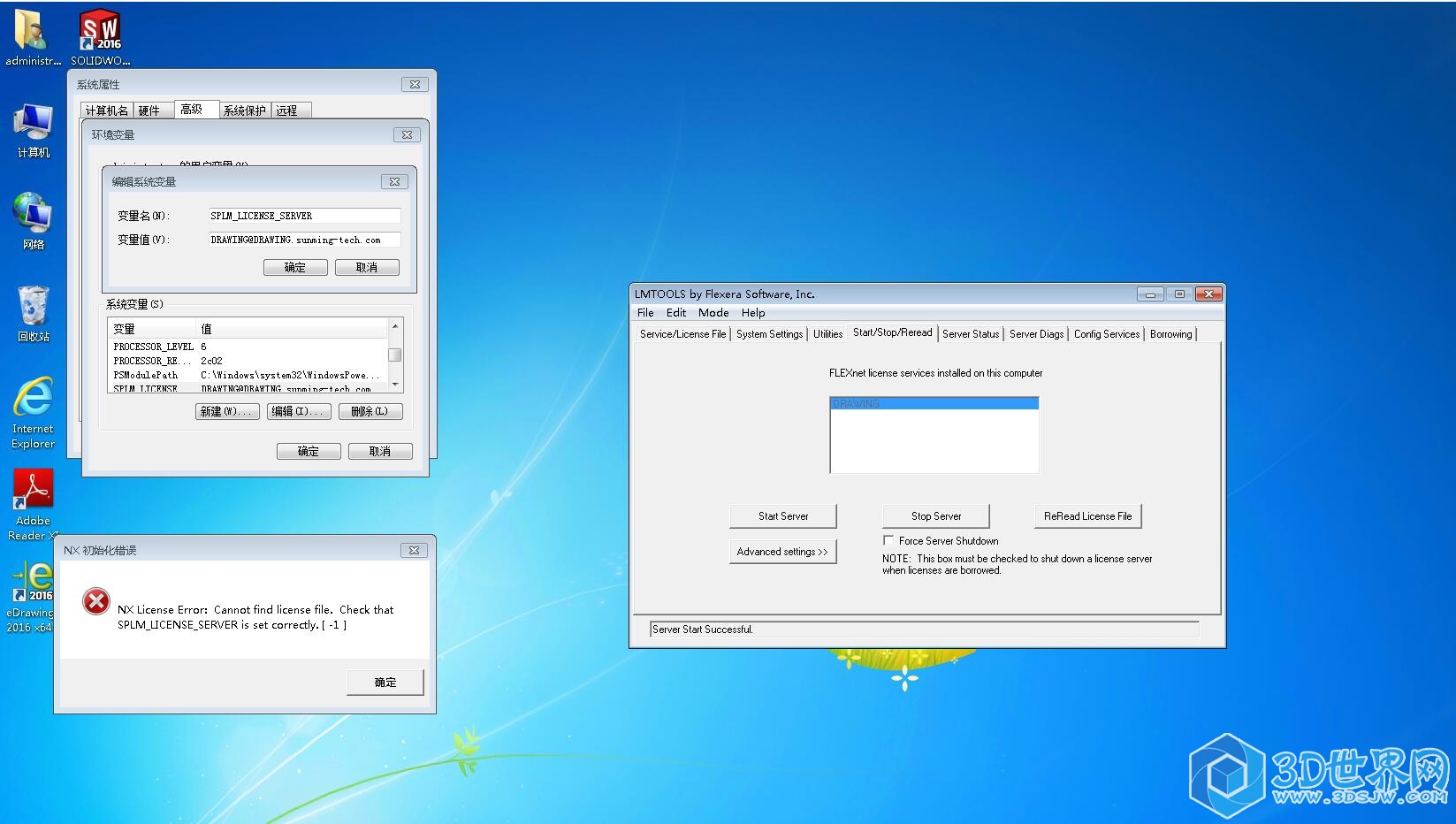
Task: Close the NX 初始化错误 dialog
Action: (414, 550)
